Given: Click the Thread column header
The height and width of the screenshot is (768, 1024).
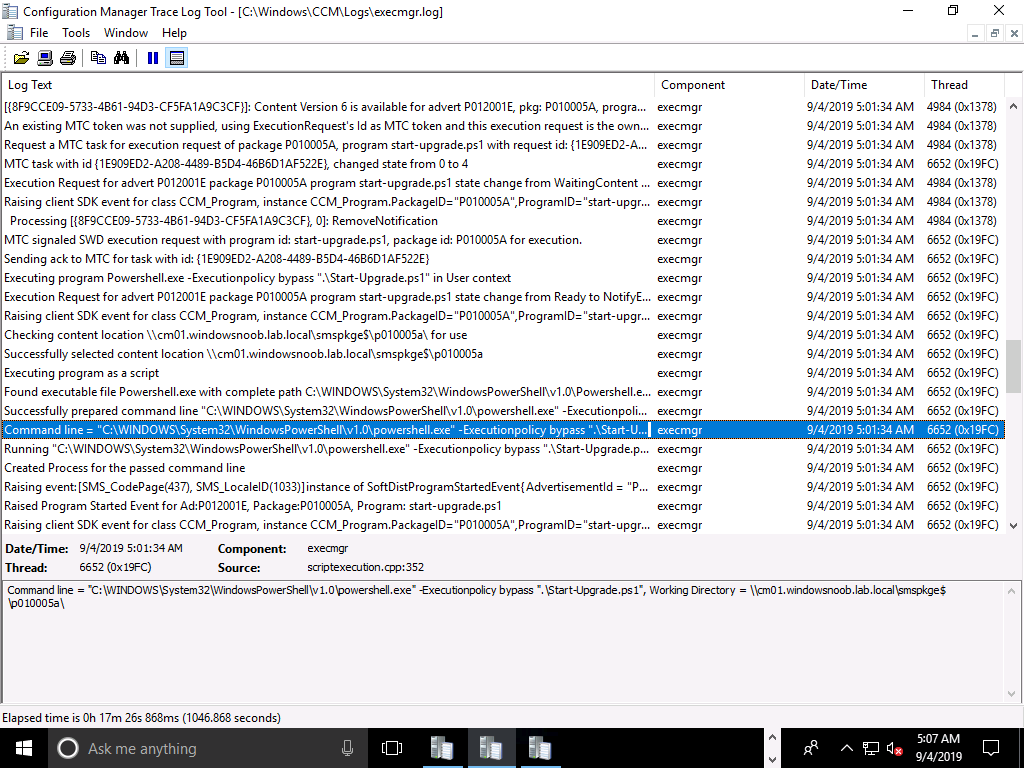Looking at the screenshot, I should (x=964, y=85).
